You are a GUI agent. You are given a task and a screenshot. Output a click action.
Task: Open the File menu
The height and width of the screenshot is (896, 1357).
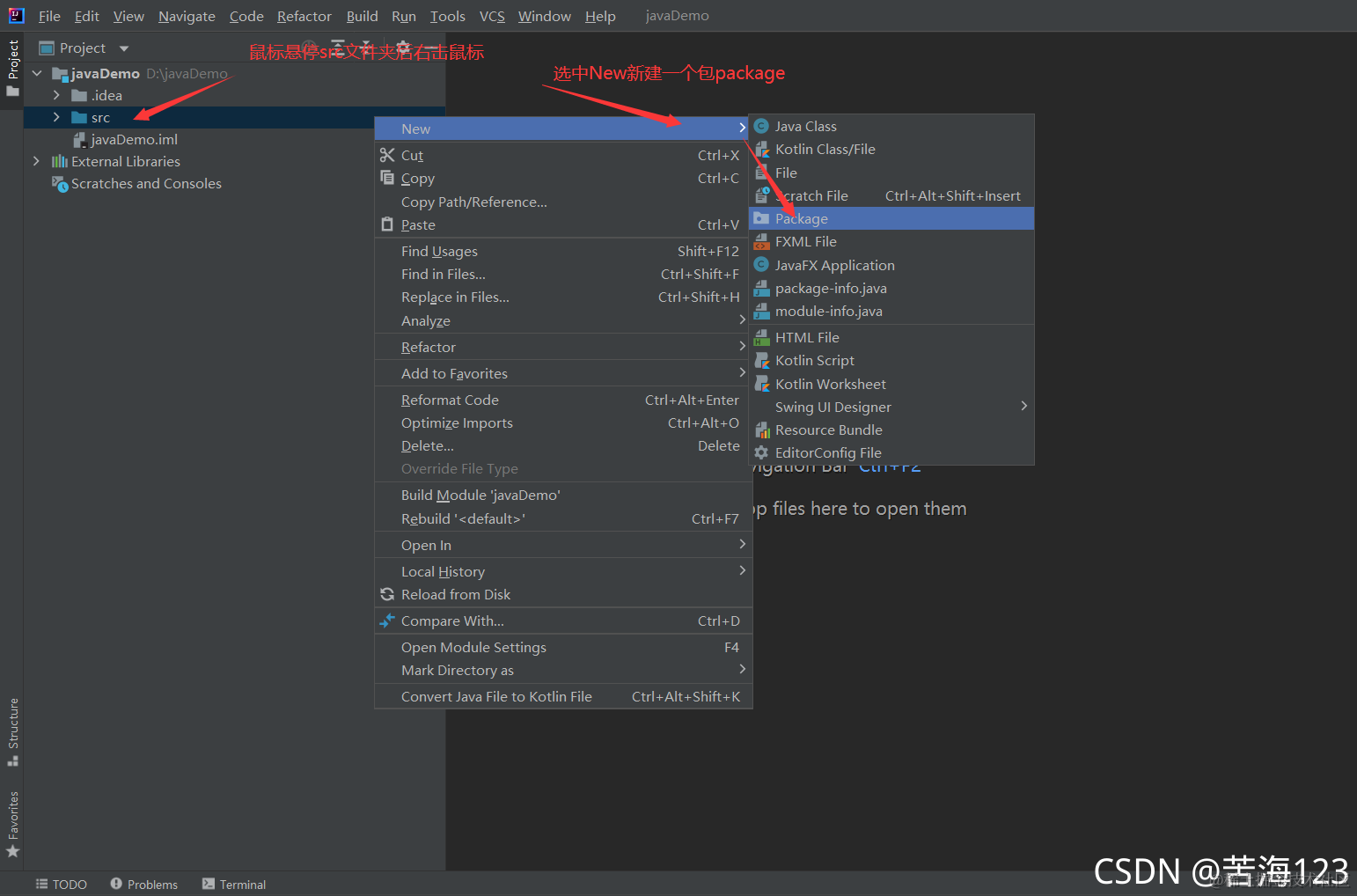(49, 16)
